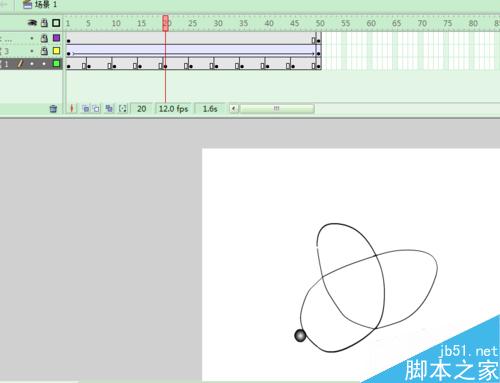Click frame 60 on the timeline ruler
Viewport: 500px width, 383px height.
pyautogui.click(x=371, y=23)
